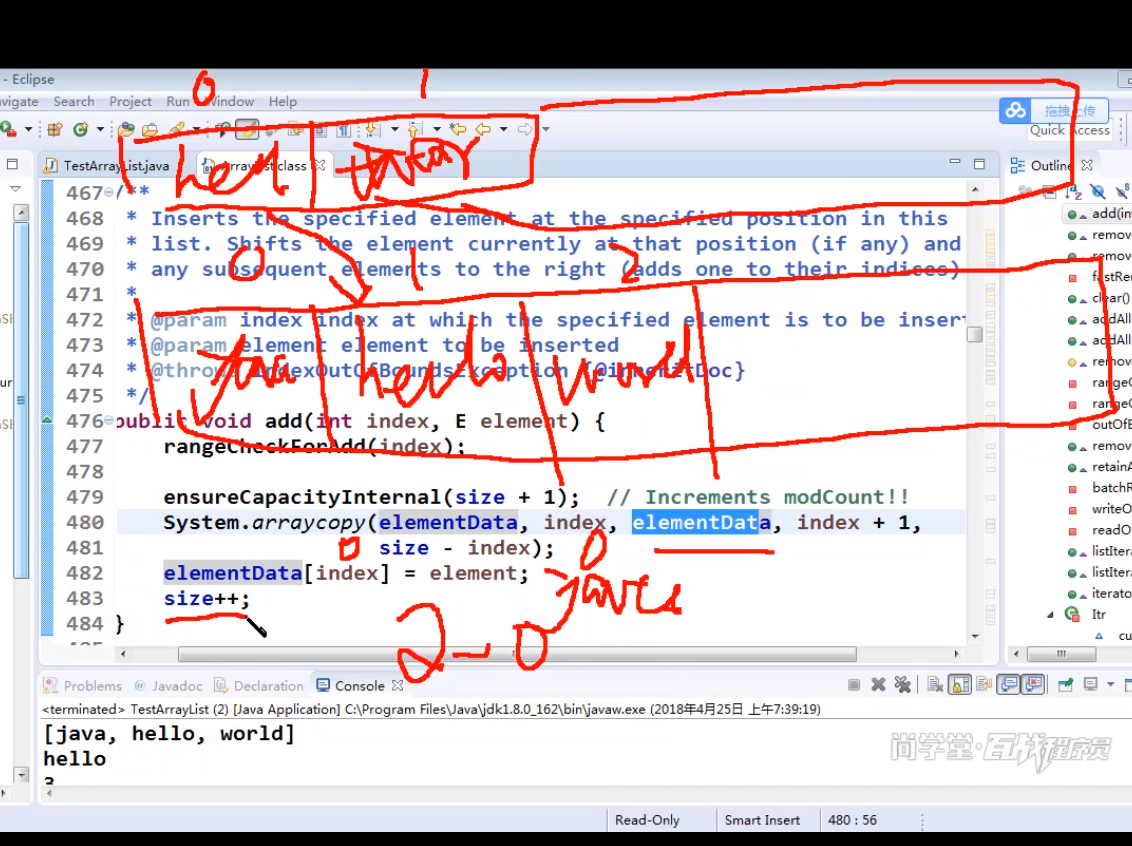Open the Run button dropdown arrow
The image size is (1132, 846).
point(28,129)
